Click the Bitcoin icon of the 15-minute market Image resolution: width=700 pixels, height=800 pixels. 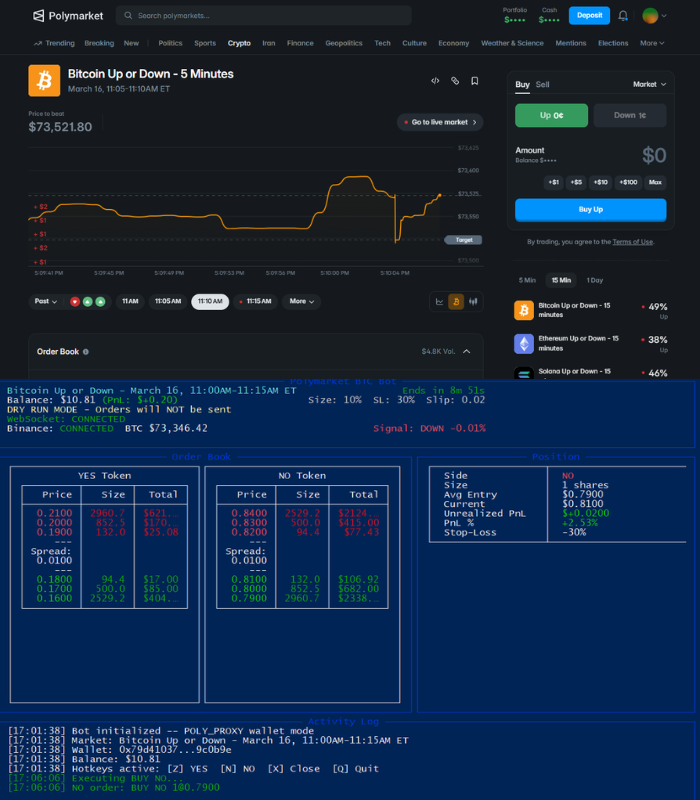(524, 310)
